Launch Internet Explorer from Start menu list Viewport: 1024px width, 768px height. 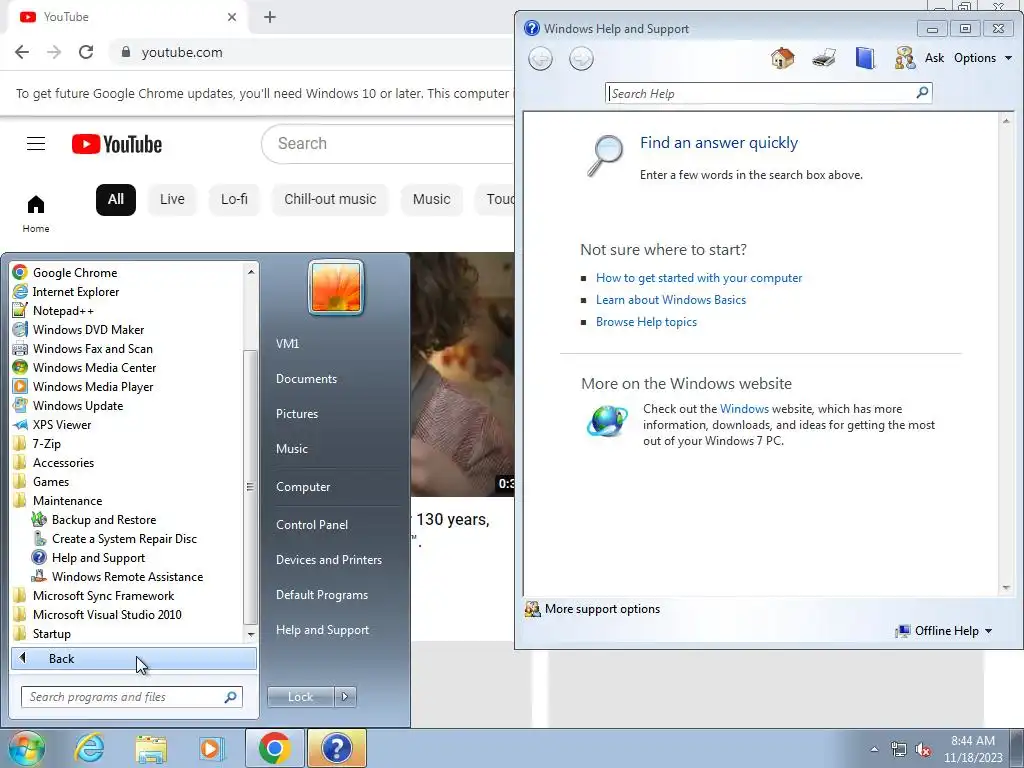click(75, 291)
